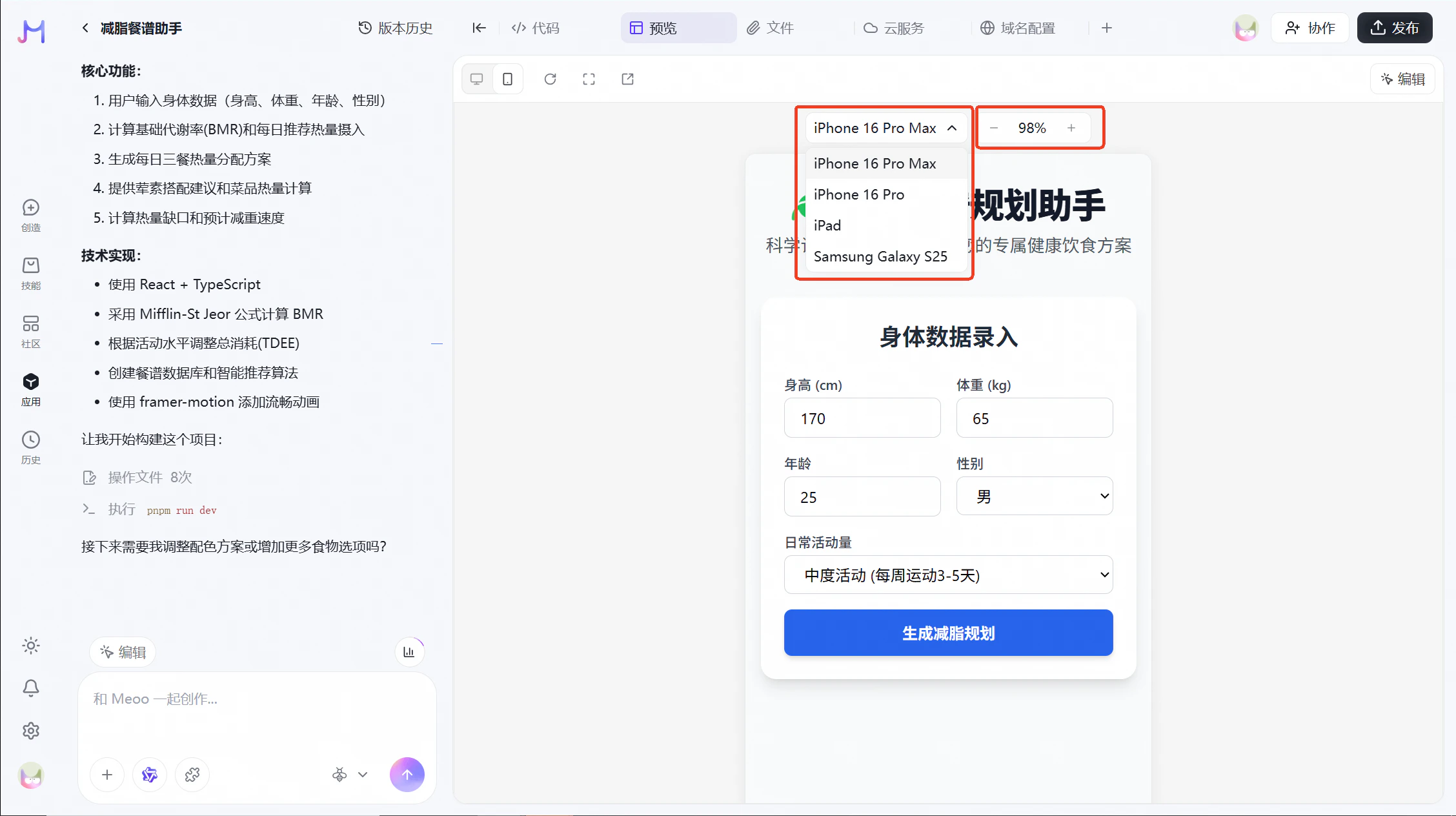Switch to desktop preview view
Image resolution: width=1456 pixels, height=816 pixels.
point(477,79)
